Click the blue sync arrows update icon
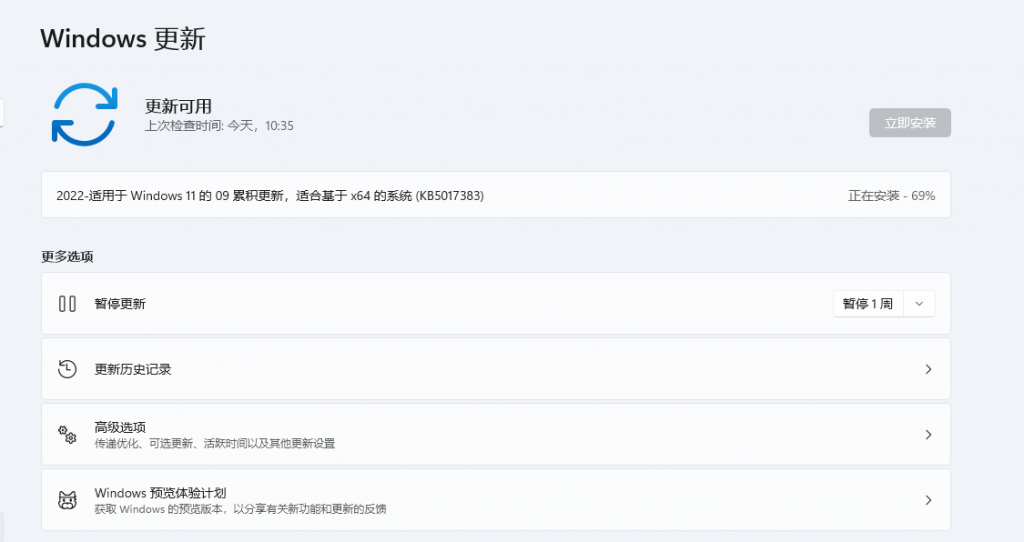This screenshot has width=1024, height=542. pos(85,115)
